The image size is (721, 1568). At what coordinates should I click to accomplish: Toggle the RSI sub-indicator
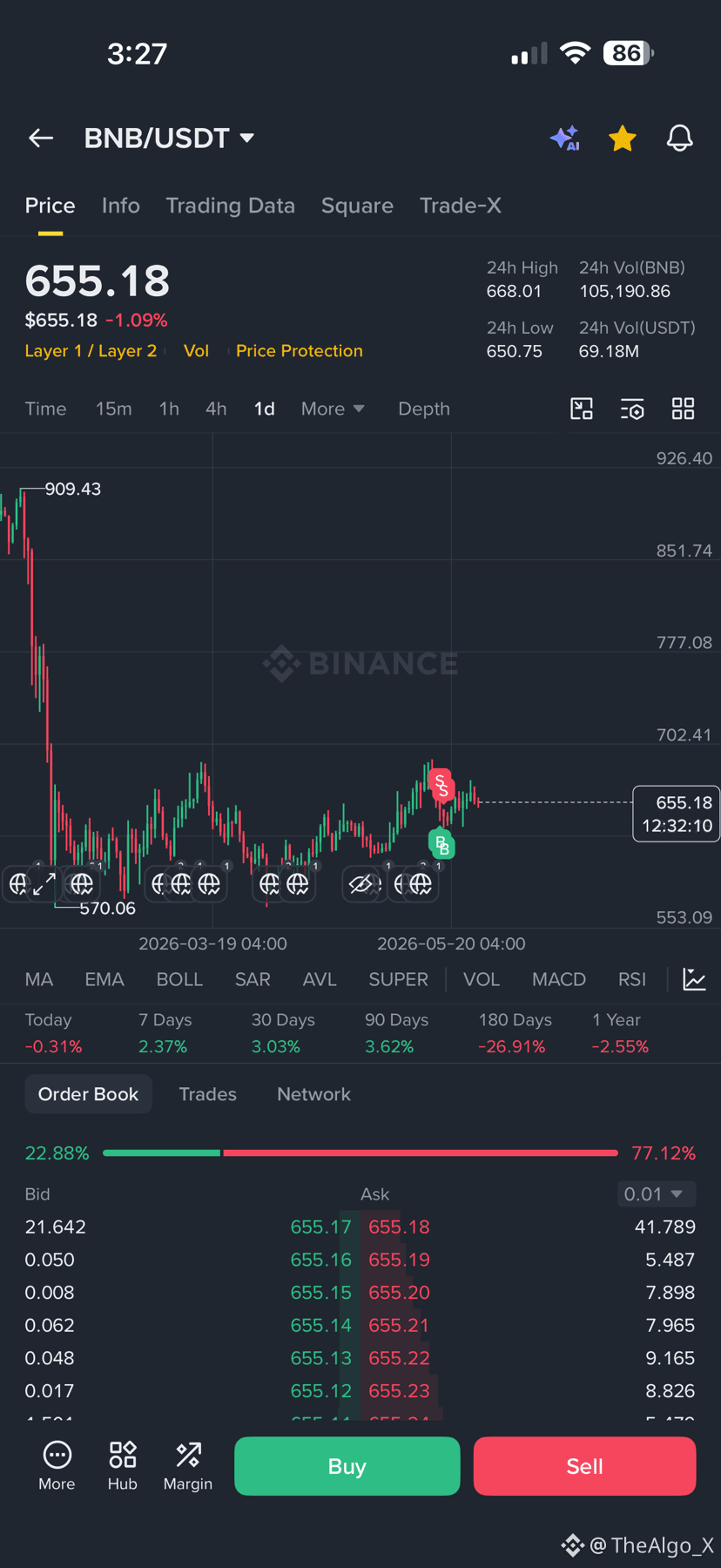click(x=632, y=979)
